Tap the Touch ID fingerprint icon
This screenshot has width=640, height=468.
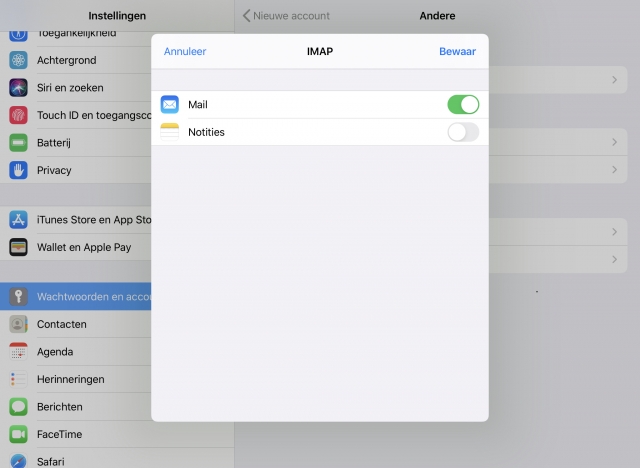(x=18, y=115)
